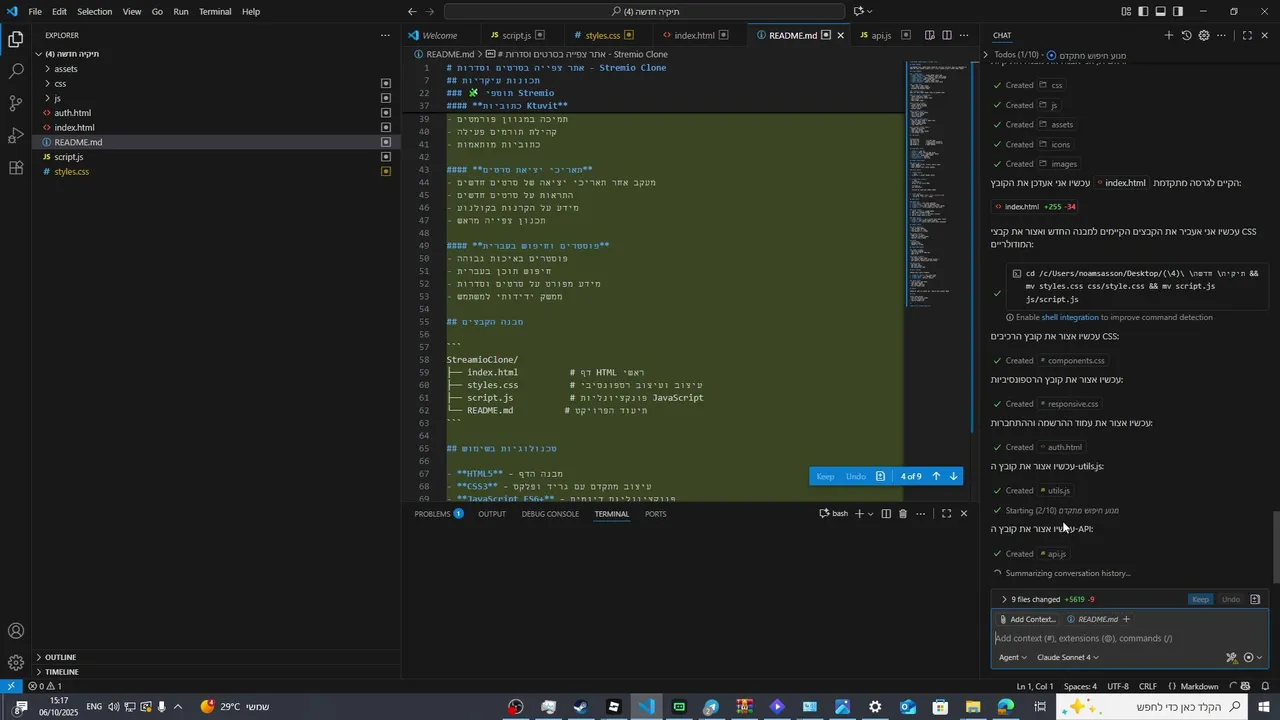Screen dimensions: 1280x720
Task: Click the Explorer files icon
Action: tap(16, 39)
